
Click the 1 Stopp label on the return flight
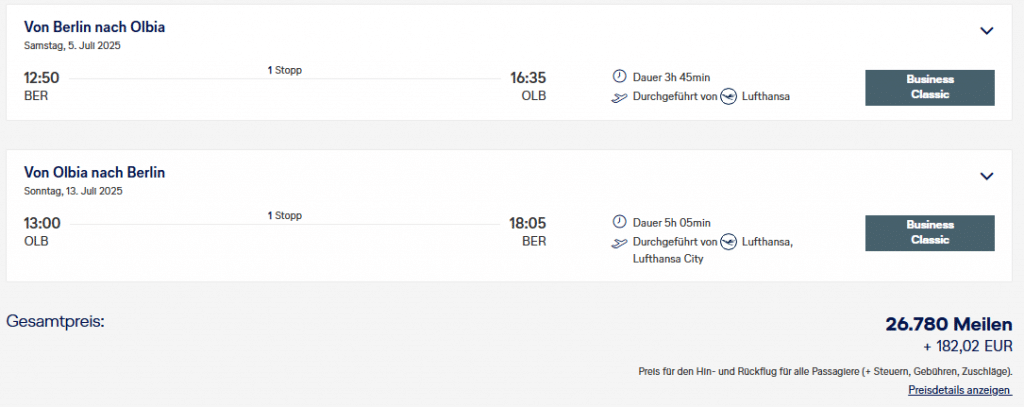[x=284, y=215]
